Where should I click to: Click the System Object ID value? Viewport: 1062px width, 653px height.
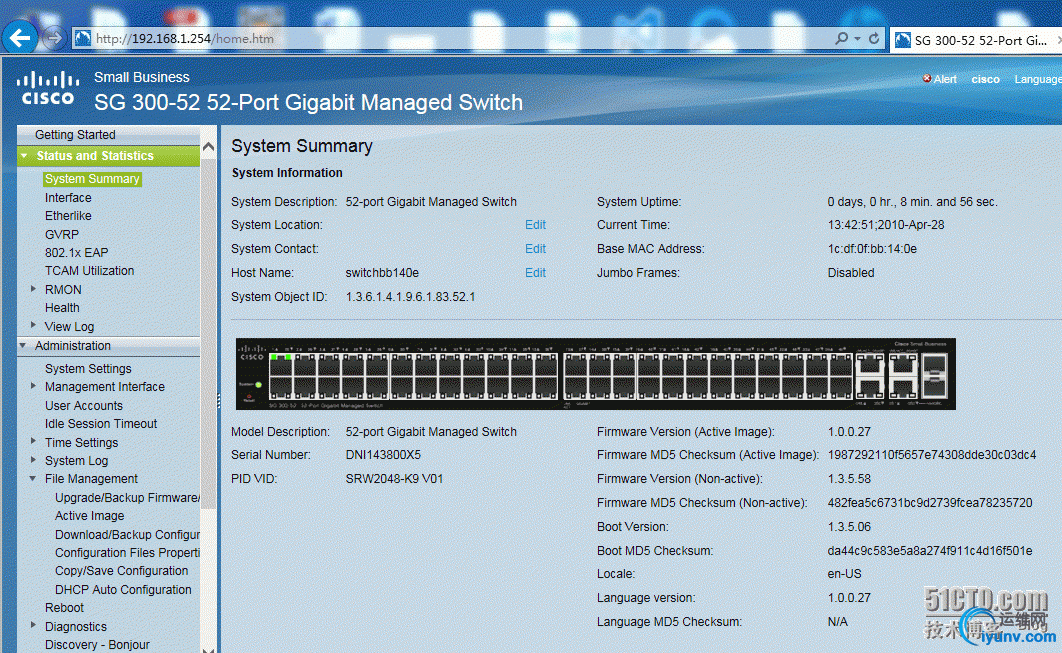click(x=410, y=297)
